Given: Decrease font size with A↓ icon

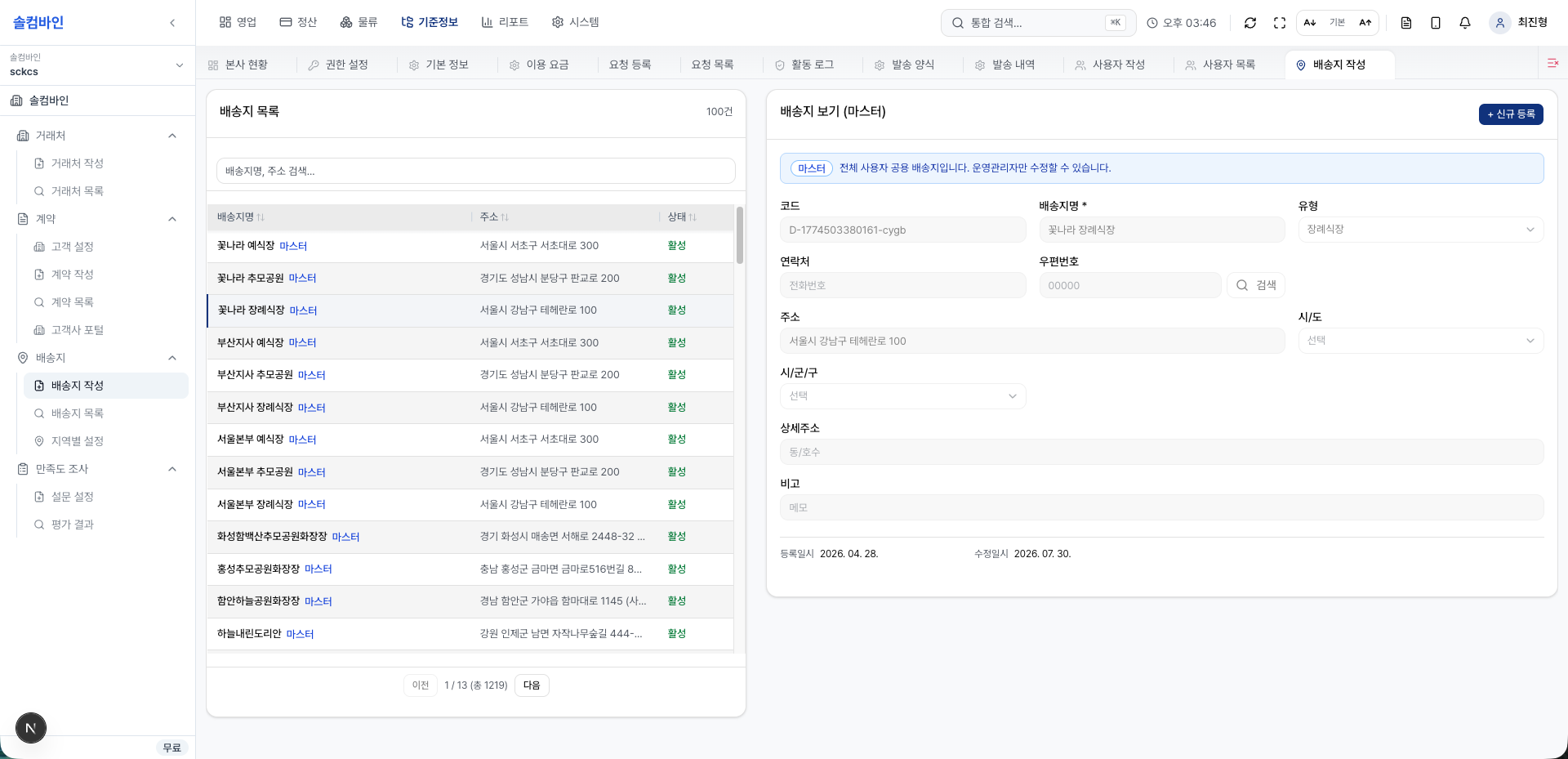Looking at the screenshot, I should (1310, 23).
